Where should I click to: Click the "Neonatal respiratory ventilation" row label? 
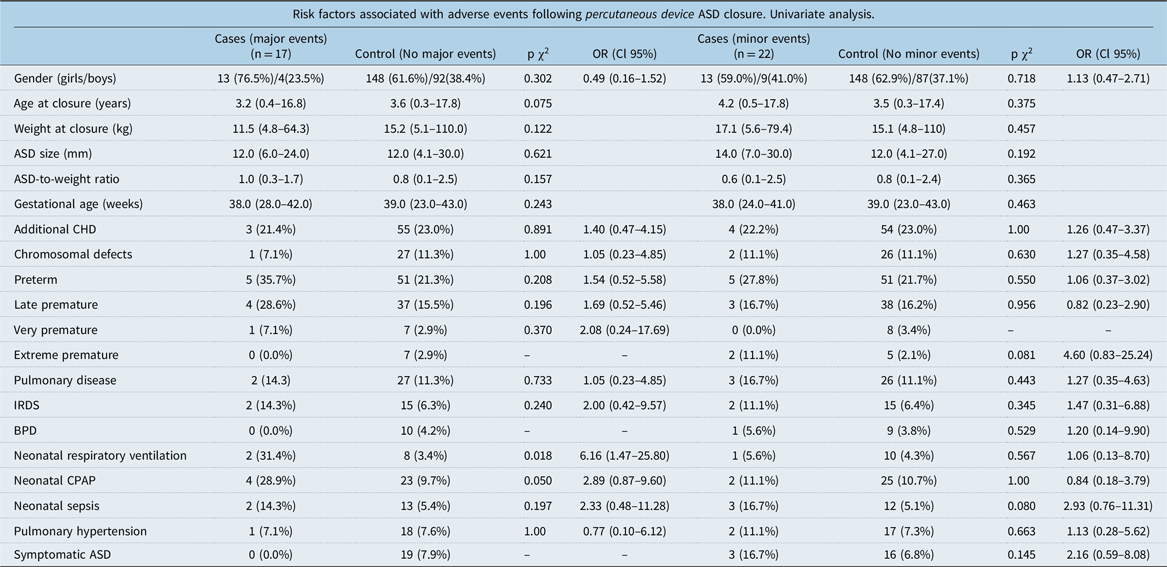pyautogui.click(x=100, y=455)
